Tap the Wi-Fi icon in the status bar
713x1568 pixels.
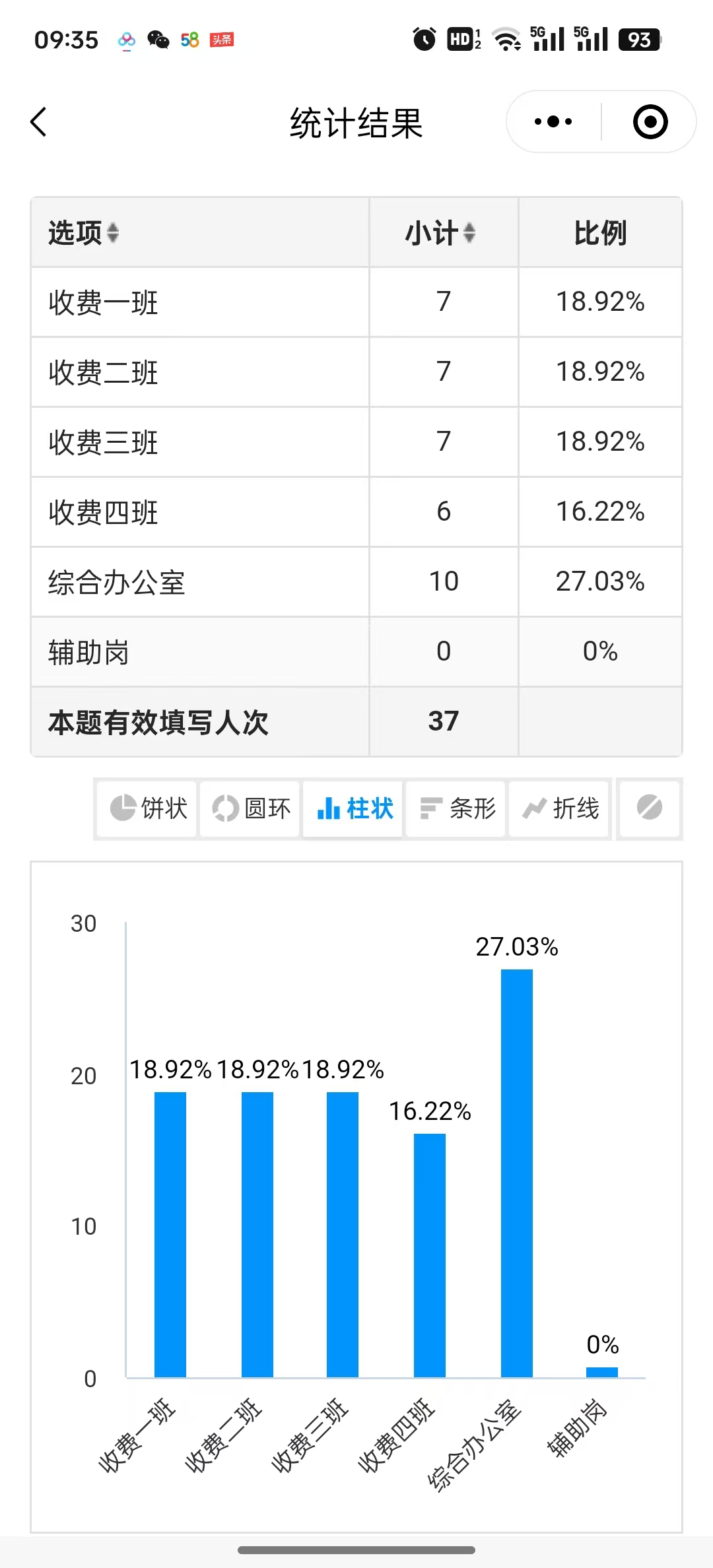coord(507,40)
